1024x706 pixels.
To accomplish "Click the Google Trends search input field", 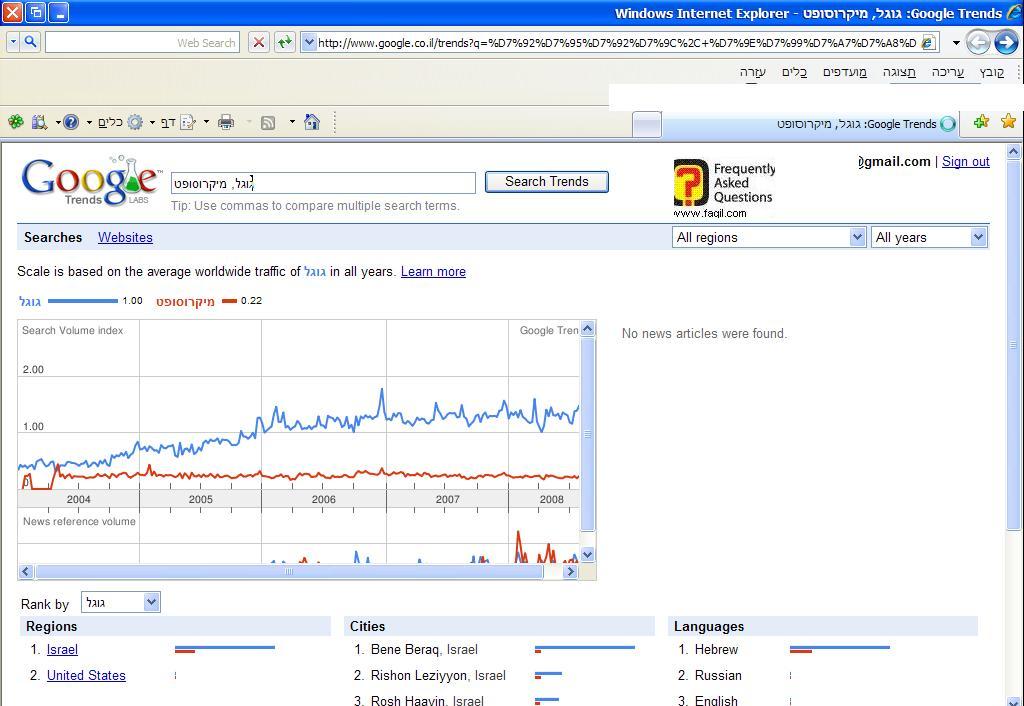I will click(323, 183).
